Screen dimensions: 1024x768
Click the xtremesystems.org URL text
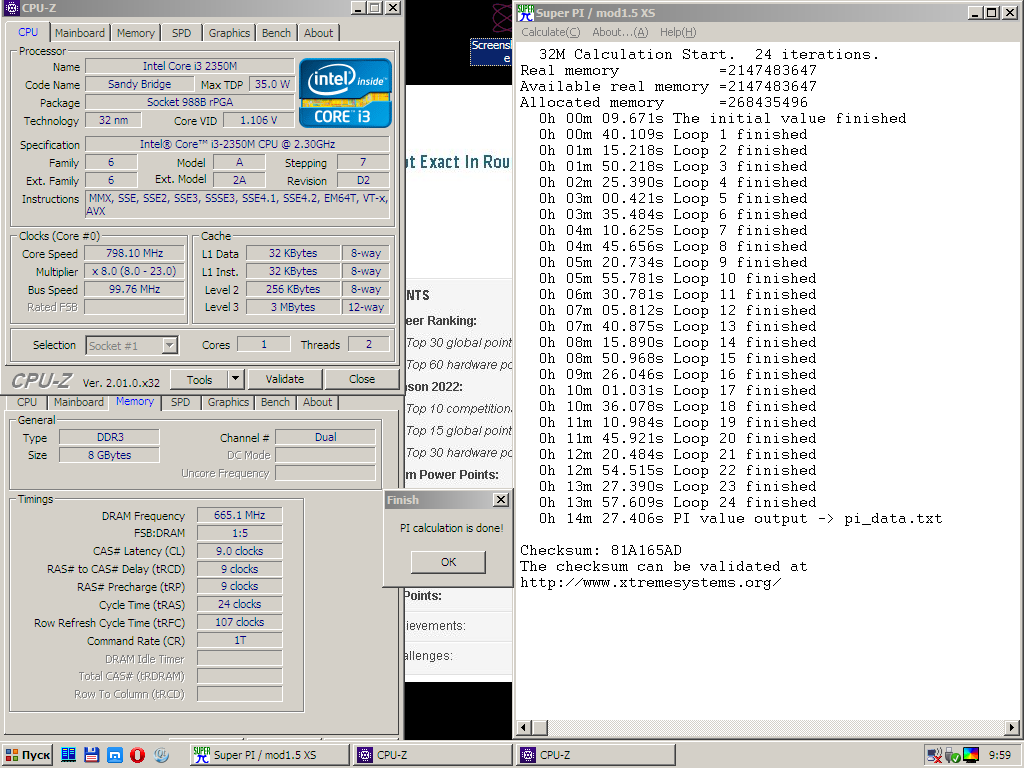click(650, 583)
